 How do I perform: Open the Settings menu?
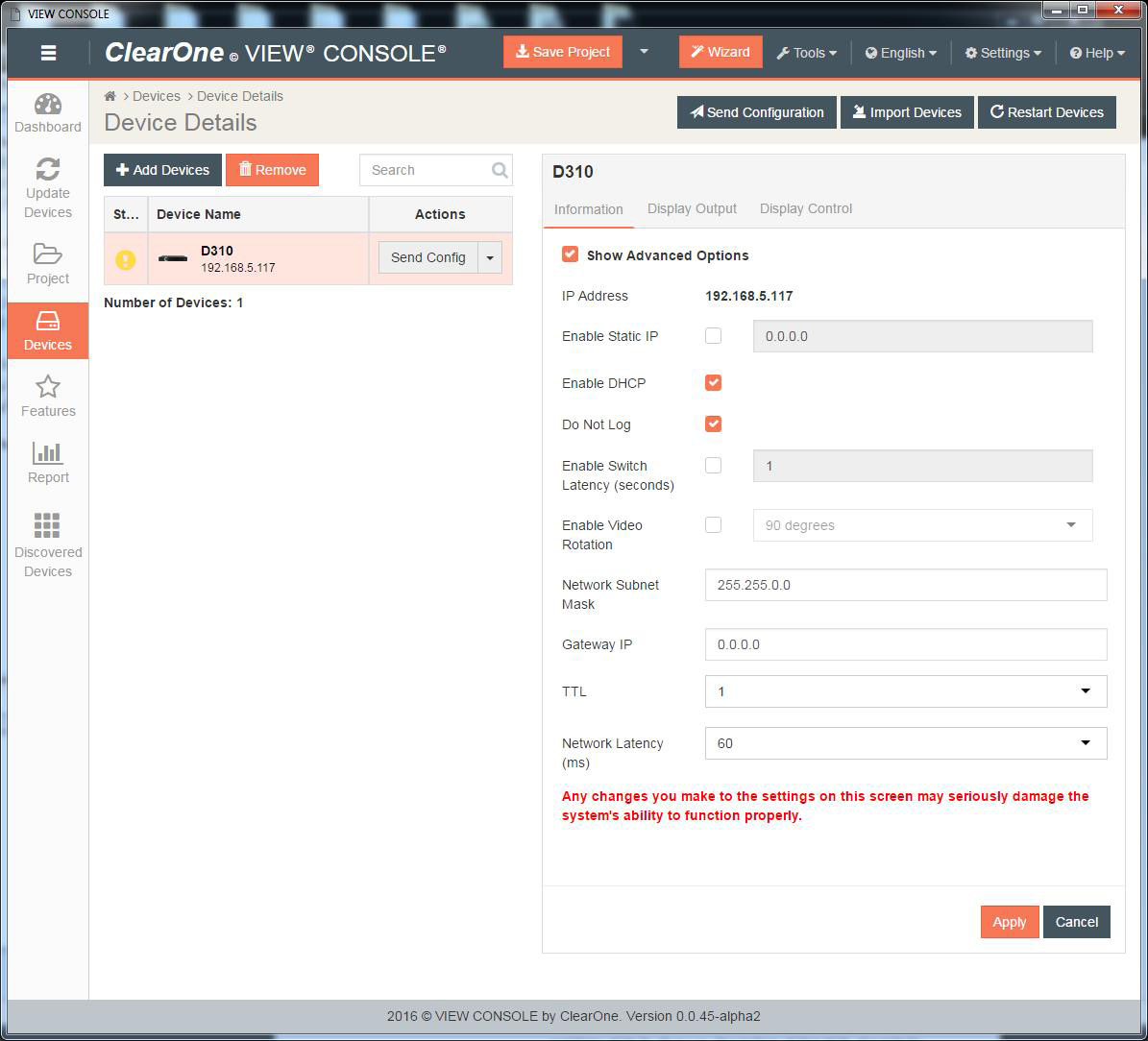tap(1003, 53)
